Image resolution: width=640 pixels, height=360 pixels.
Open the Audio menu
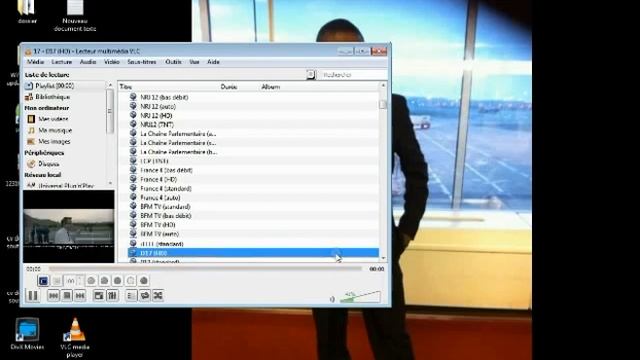click(x=88, y=62)
